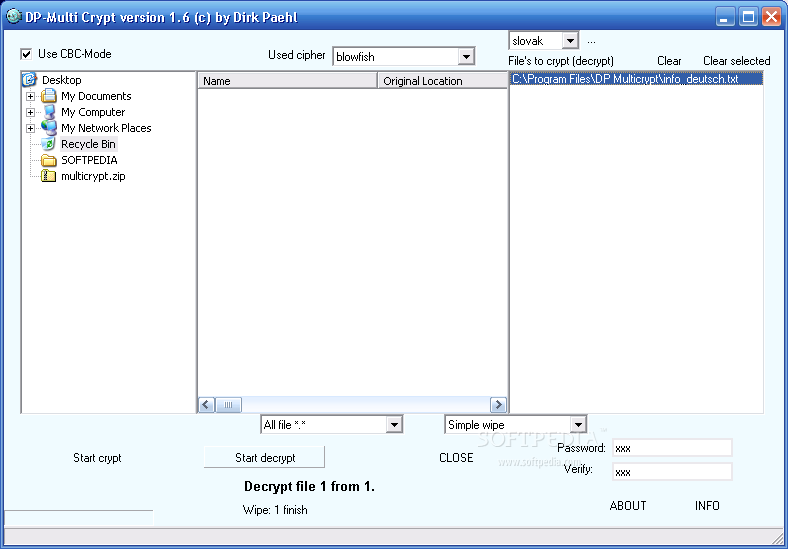This screenshot has width=788, height=549.
Task: Click the ellipsis button beside the language box
Action: [592, 41]
